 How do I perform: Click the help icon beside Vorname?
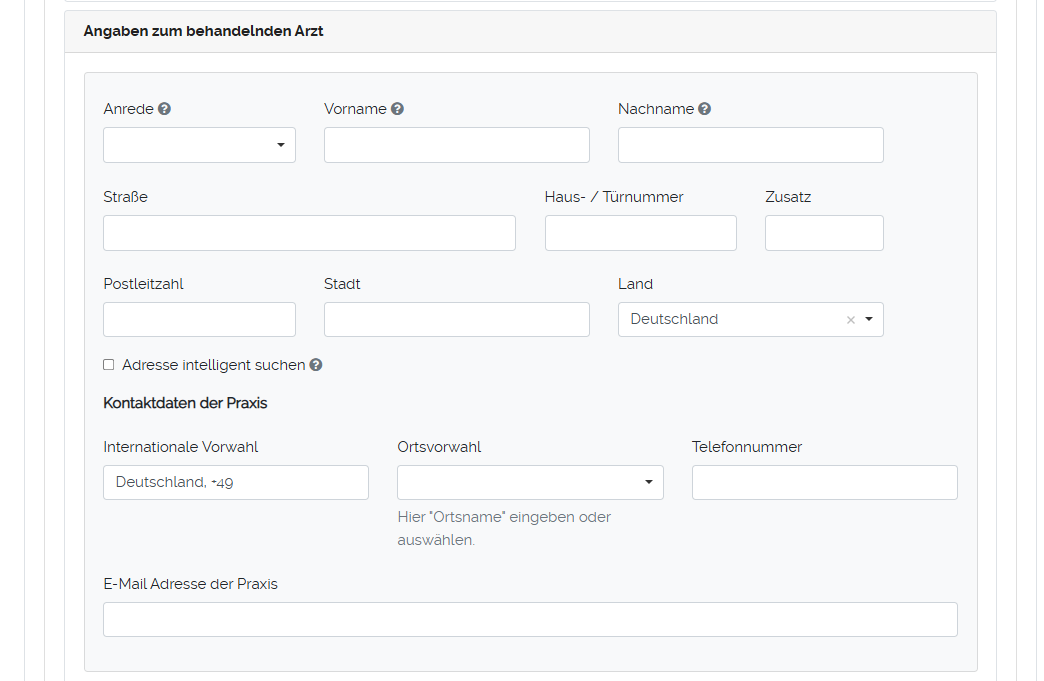[397, 109]
